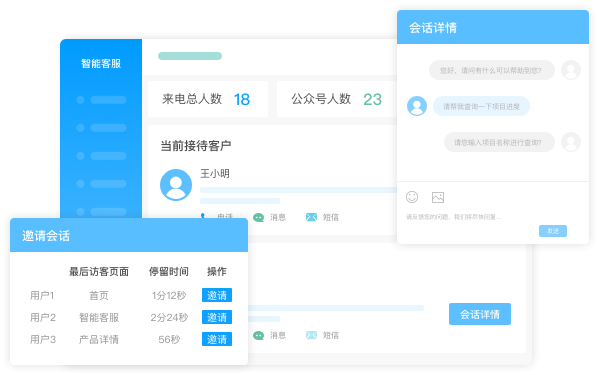Click the emoji smiley icon in chat

(x=412, y=197)
